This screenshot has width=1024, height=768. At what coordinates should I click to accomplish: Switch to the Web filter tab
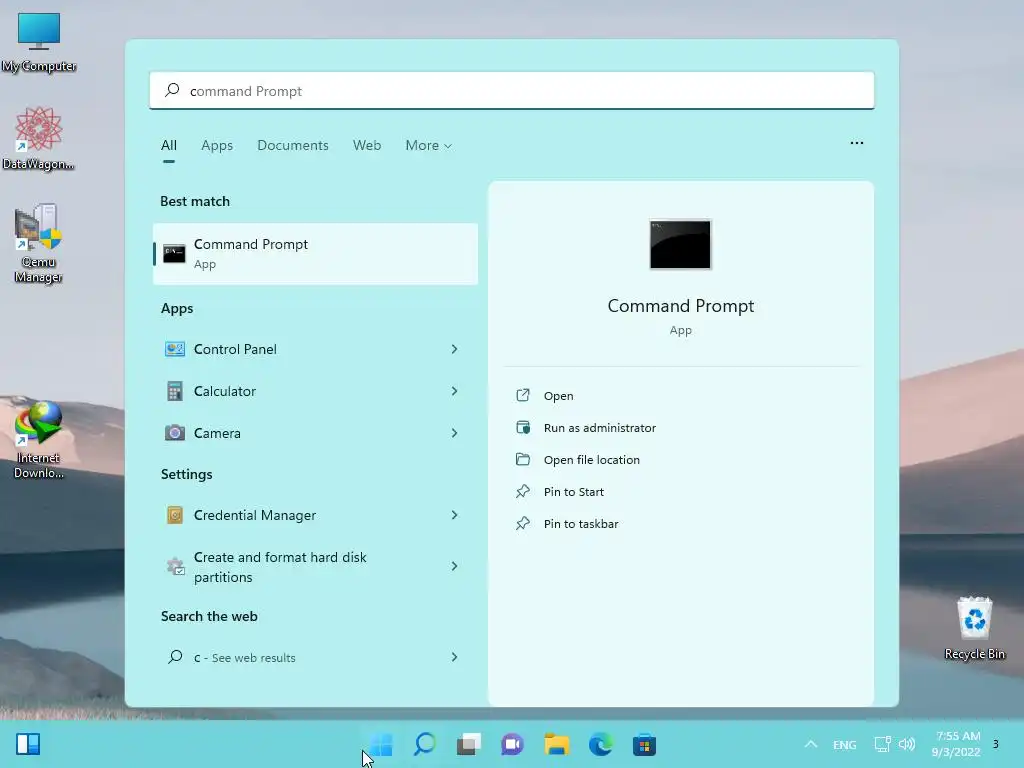tap(367, 146)
